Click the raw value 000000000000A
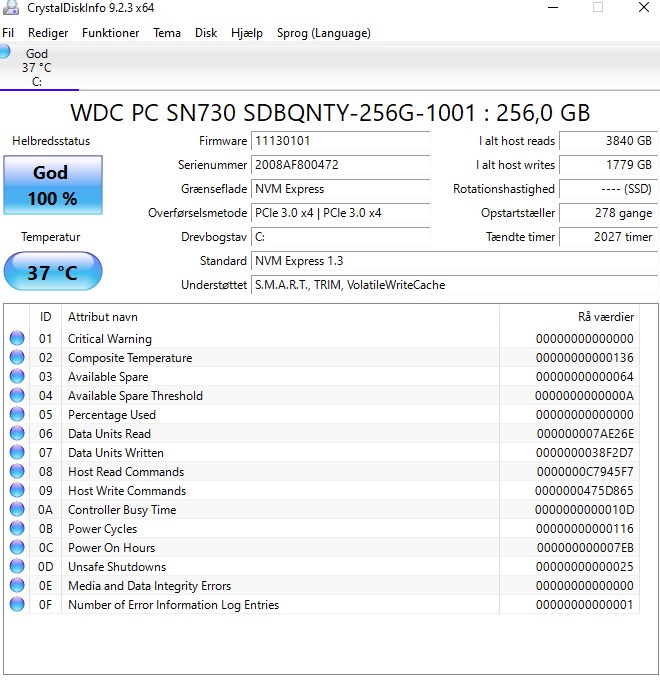This screenshot has height=681, width=660. point(584,396)
